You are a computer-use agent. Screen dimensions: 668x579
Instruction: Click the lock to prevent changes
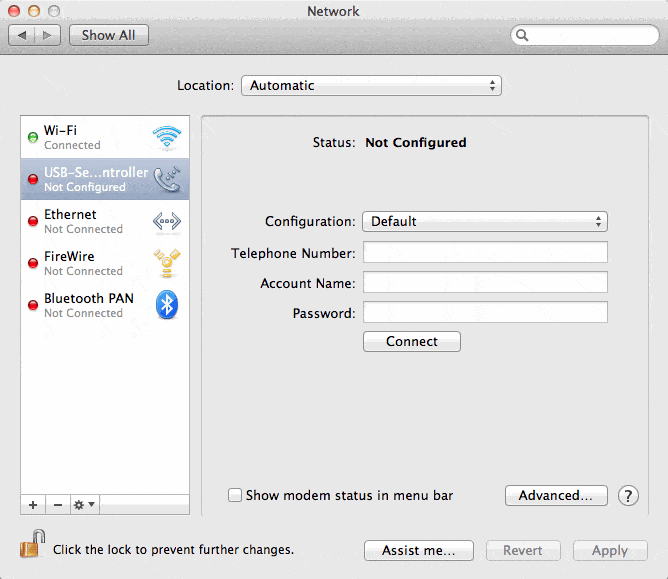pyautogui.click(x=33, y=544)
